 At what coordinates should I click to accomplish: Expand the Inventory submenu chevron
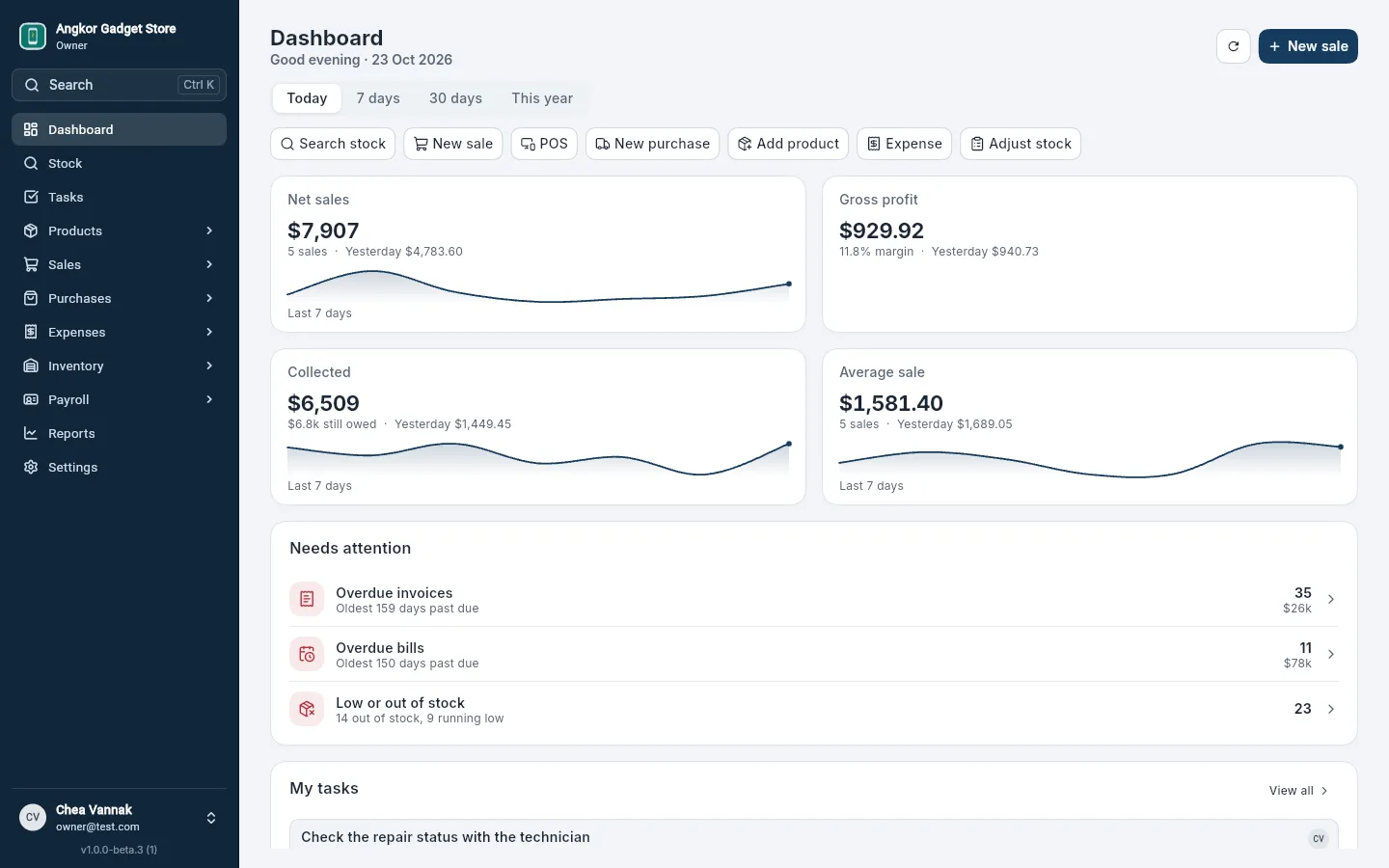point(209,366)
